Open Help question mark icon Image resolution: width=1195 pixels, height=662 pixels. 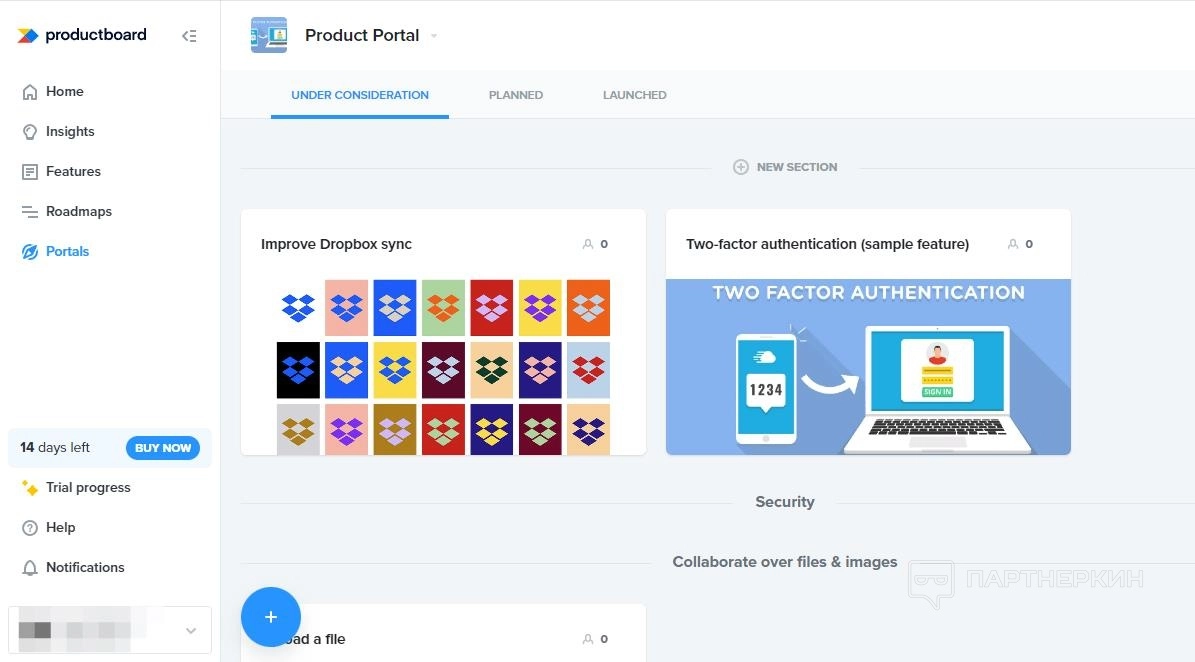pos(30,528)
